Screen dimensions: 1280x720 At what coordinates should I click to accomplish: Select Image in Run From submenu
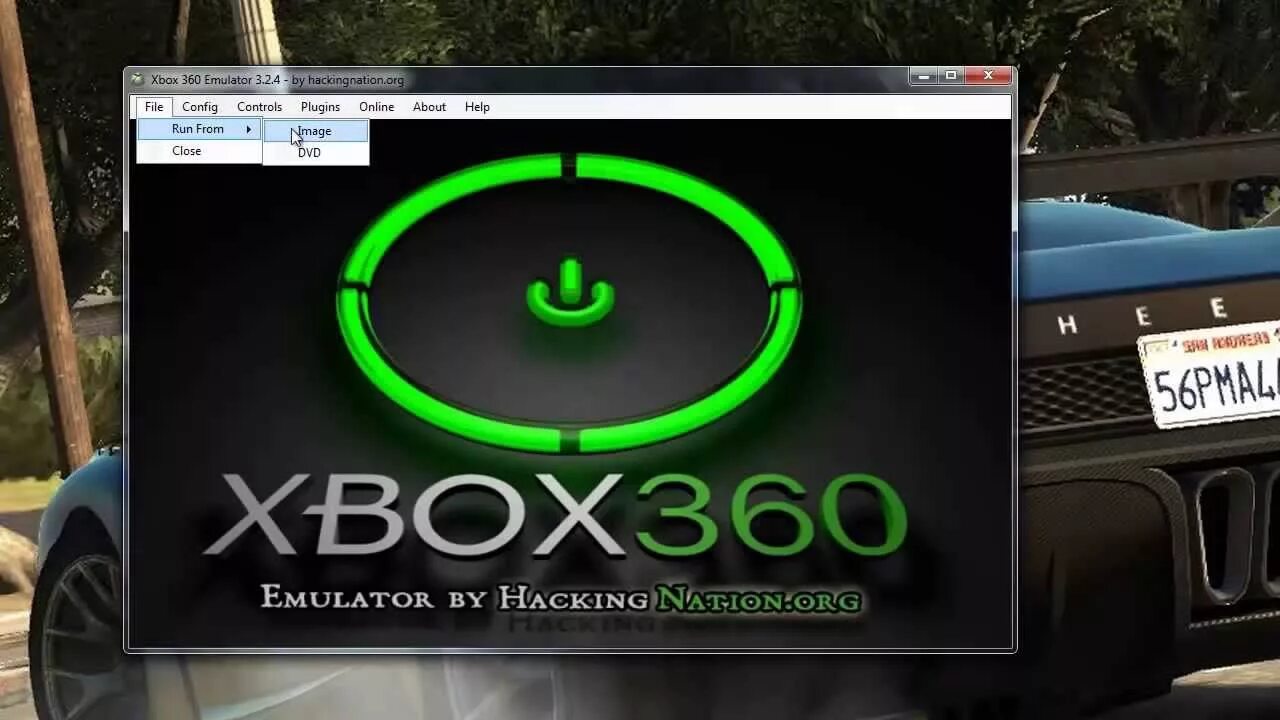(316, 131)
